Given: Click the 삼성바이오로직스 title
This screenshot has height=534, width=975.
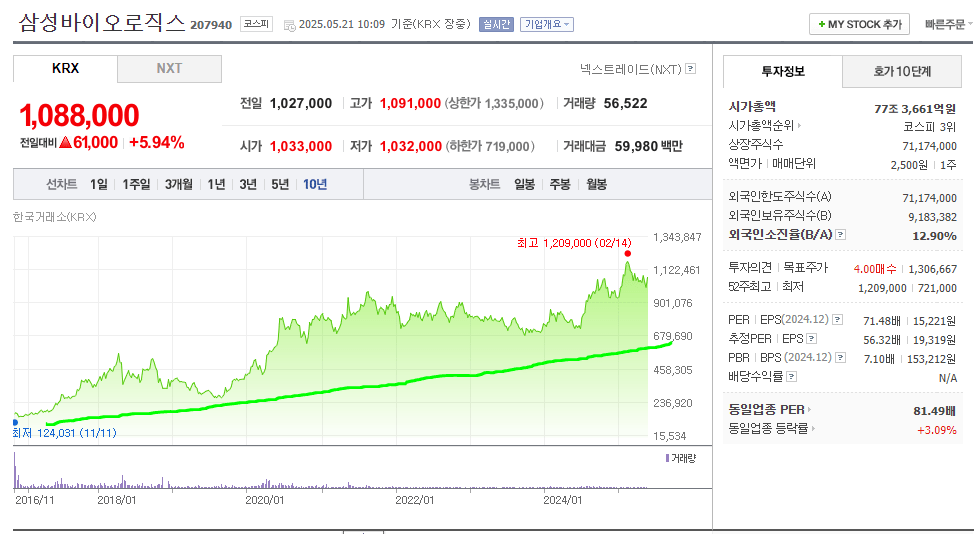Looking at the screenshot, I should tap(102, 22).
